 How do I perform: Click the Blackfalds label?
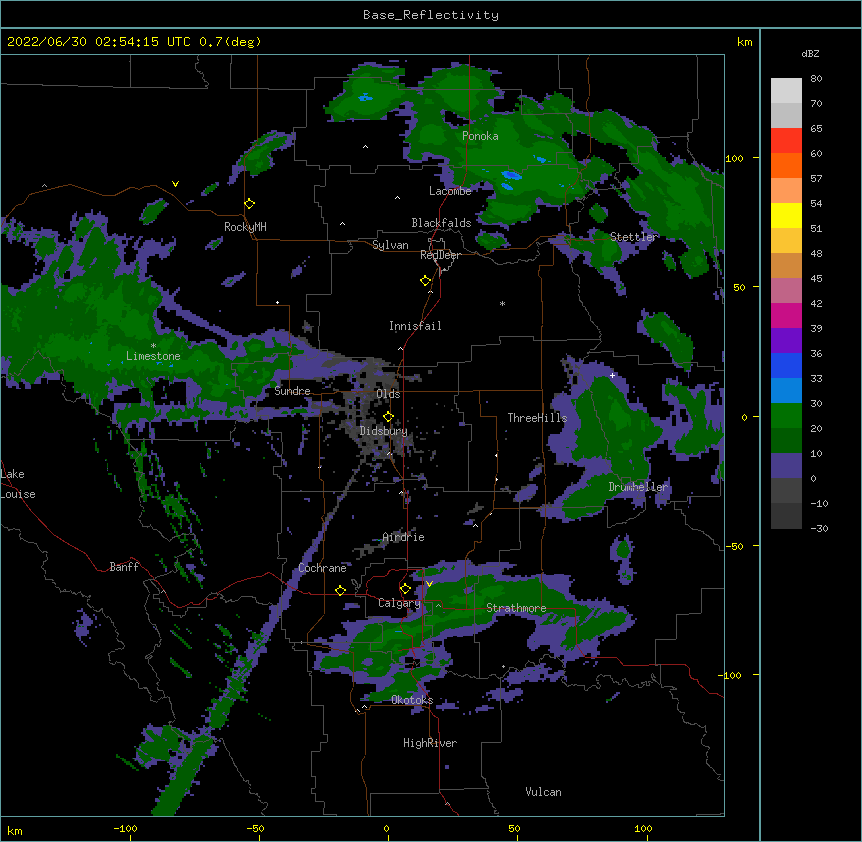[441, 223]
